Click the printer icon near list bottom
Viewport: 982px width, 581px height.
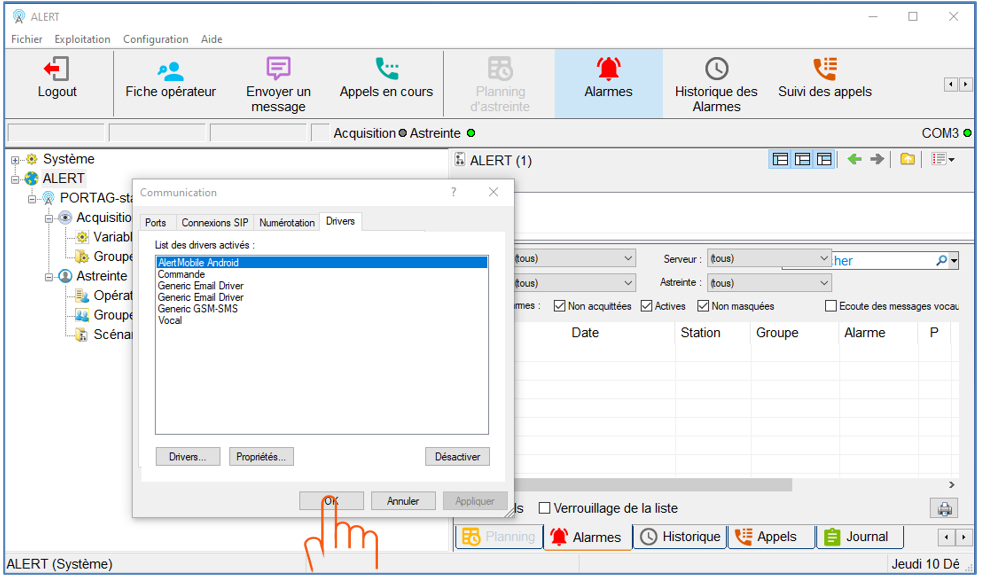[x=943, y=508]
